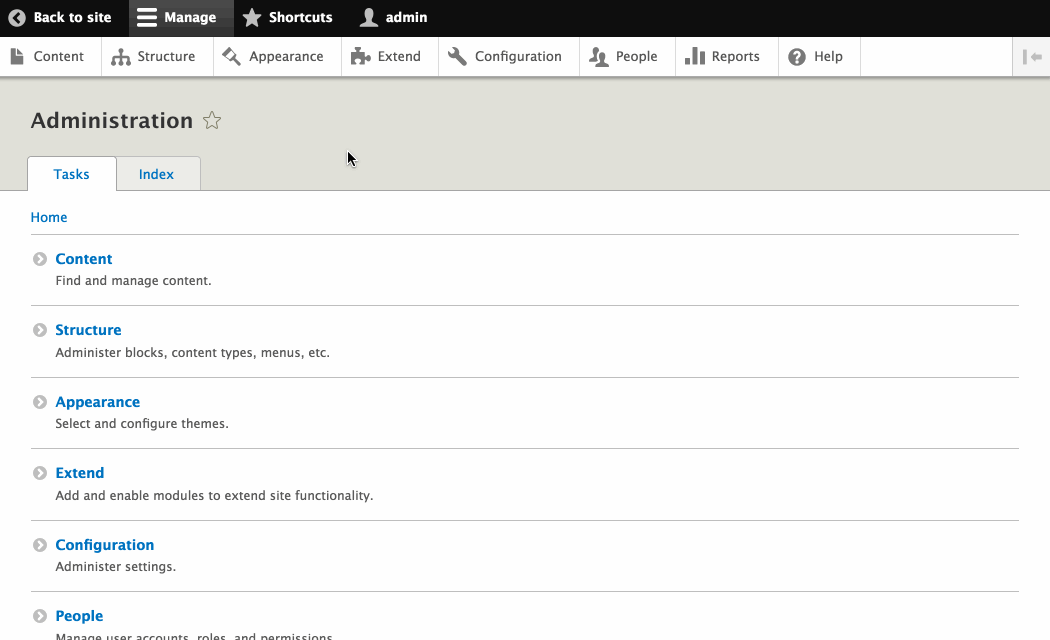
Task: Open the Structure link in task list
Action: click(88, 330)
